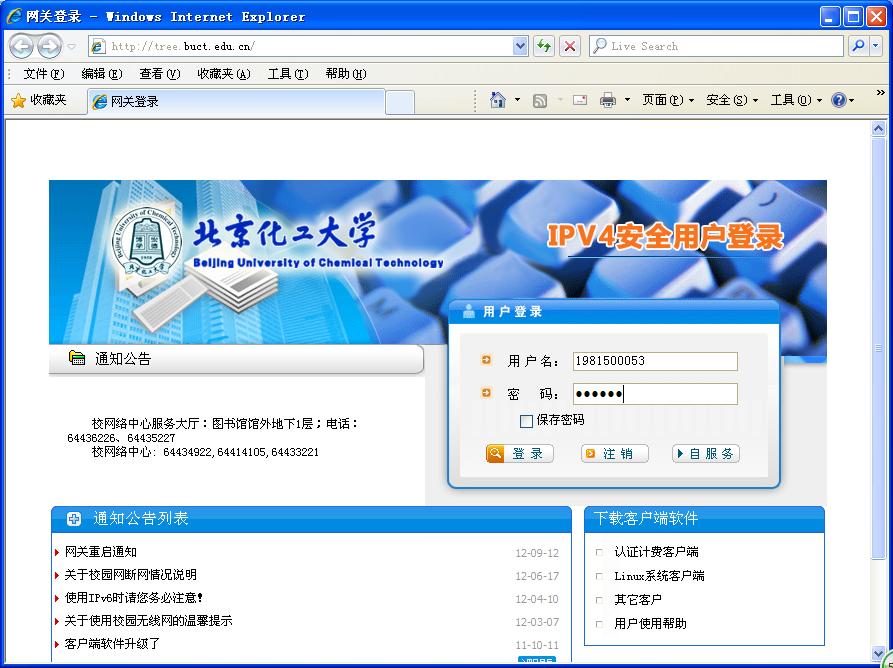893x668 pixels.
Task: Click the orange arrow bullet beside 密码
Action: tap(486, 393)
